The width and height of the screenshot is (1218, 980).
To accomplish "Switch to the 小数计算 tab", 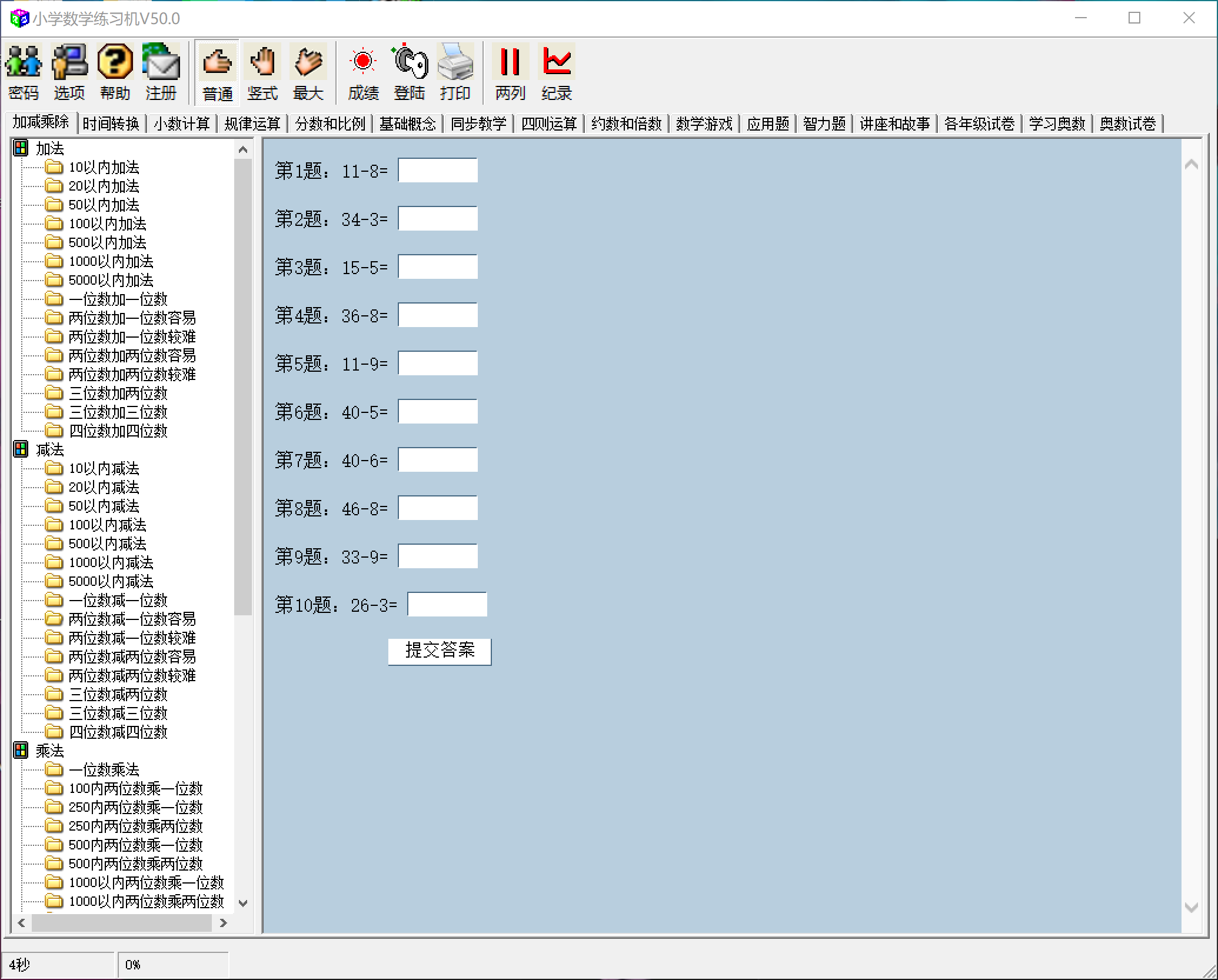I will coord(182,124).
